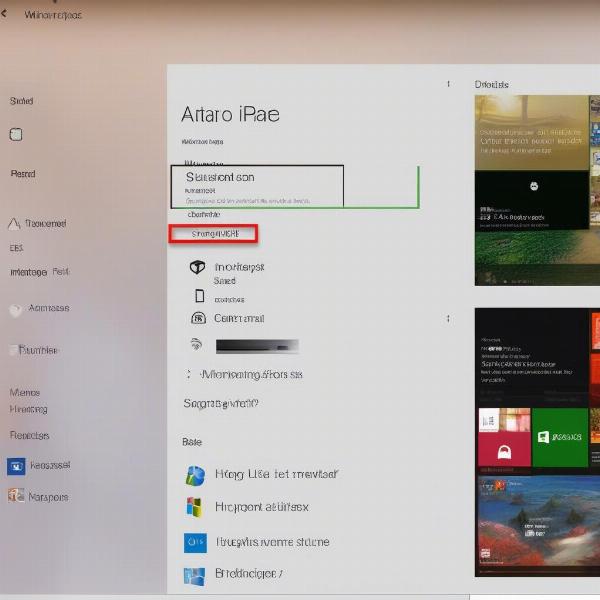600x600 pixels.
Task: Open Mierioatng.sftors.ss link
Action: tap(251, 374)
